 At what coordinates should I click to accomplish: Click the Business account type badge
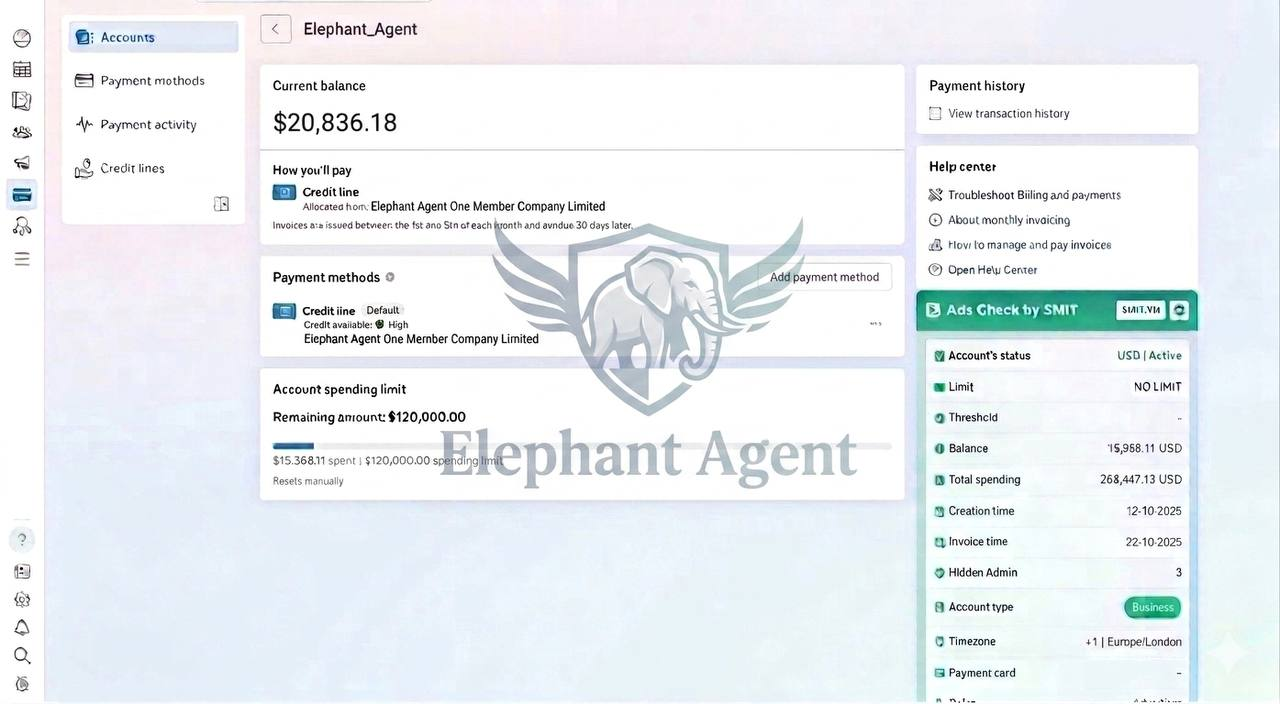(x=1152, y=607)
